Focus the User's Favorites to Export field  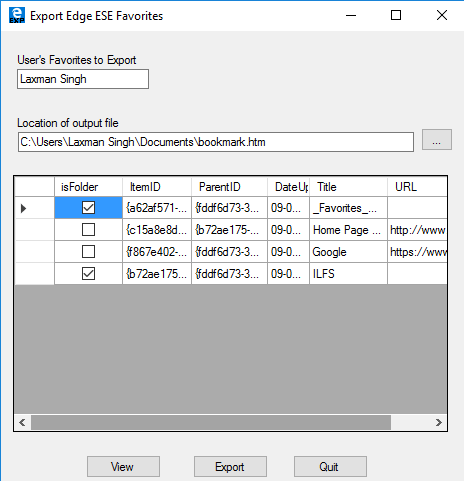coord(83,79)
